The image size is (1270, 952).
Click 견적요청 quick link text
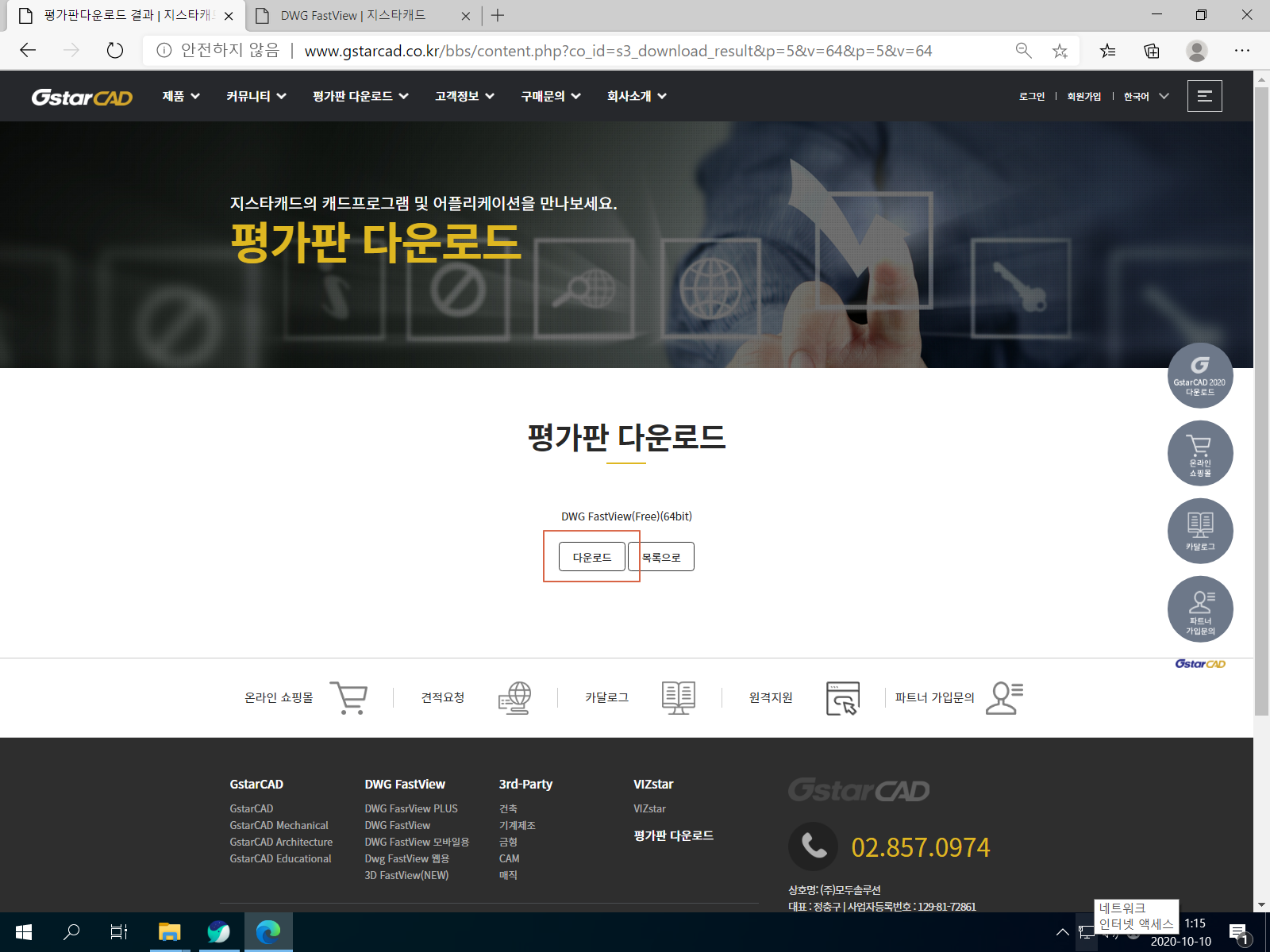[x=442, y=697]
